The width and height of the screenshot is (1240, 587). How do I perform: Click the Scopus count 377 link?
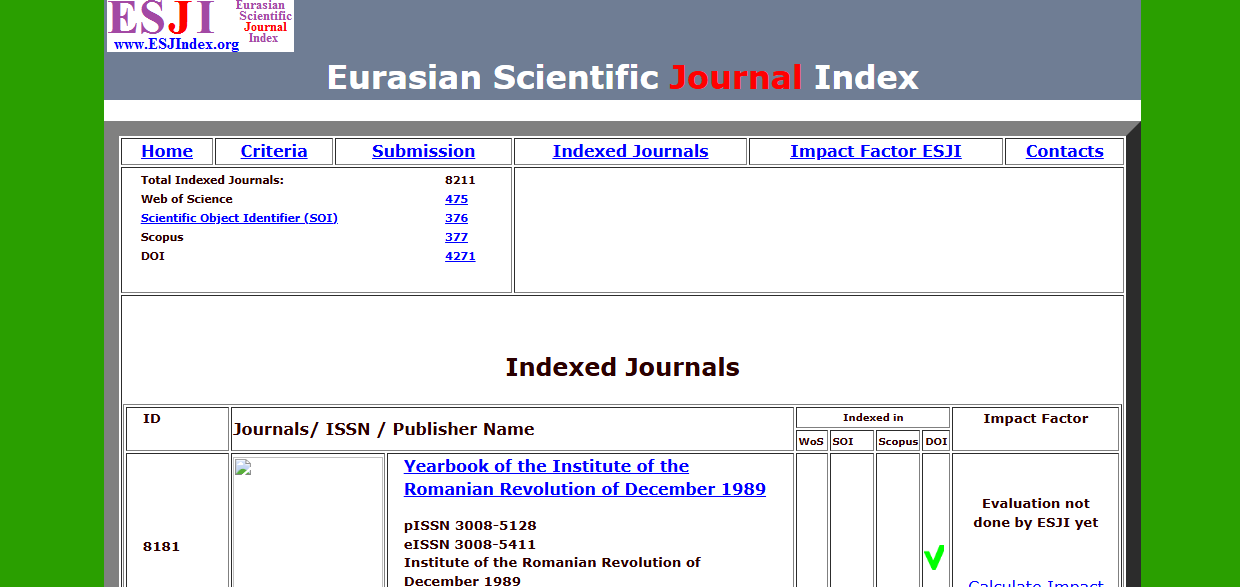456,237
